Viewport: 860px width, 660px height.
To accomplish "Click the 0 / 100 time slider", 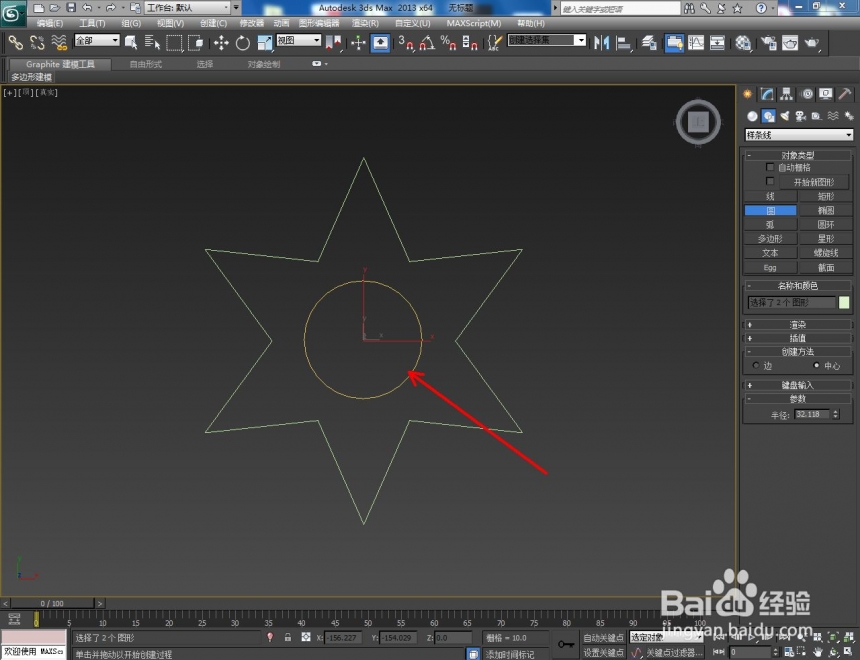I will click(52, 603).
